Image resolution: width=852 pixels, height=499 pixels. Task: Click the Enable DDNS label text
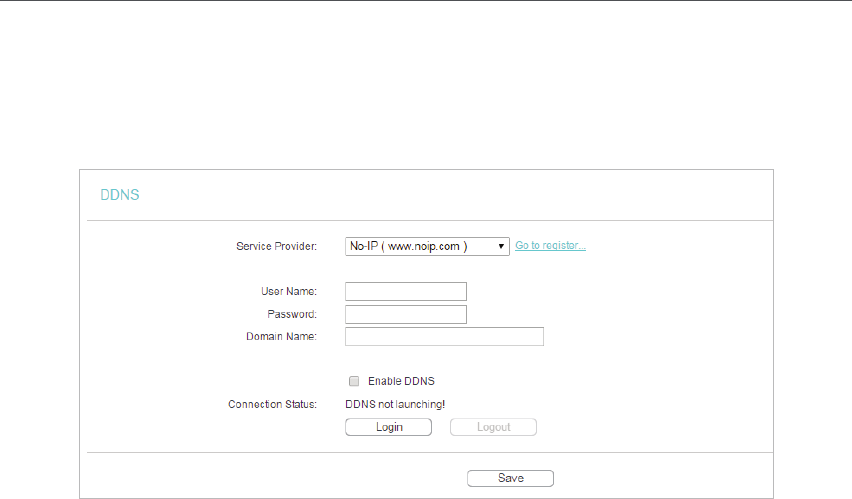click(x=402, y=381)
